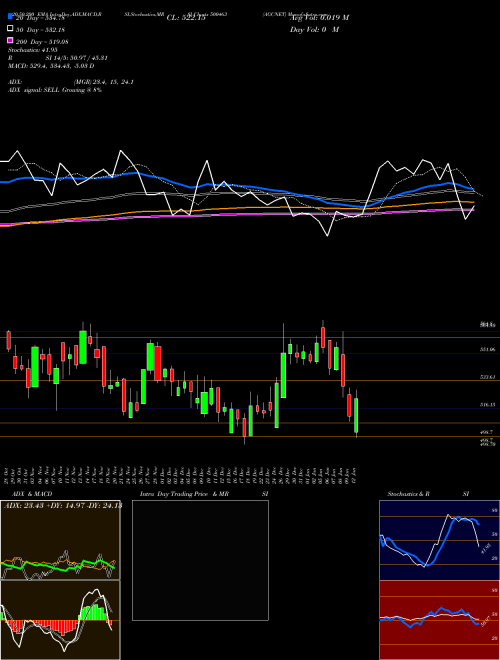
Task: Click the 'Avg Vol: 0.019 M' text
Action: pyautogui.click(x=319, y=18)
